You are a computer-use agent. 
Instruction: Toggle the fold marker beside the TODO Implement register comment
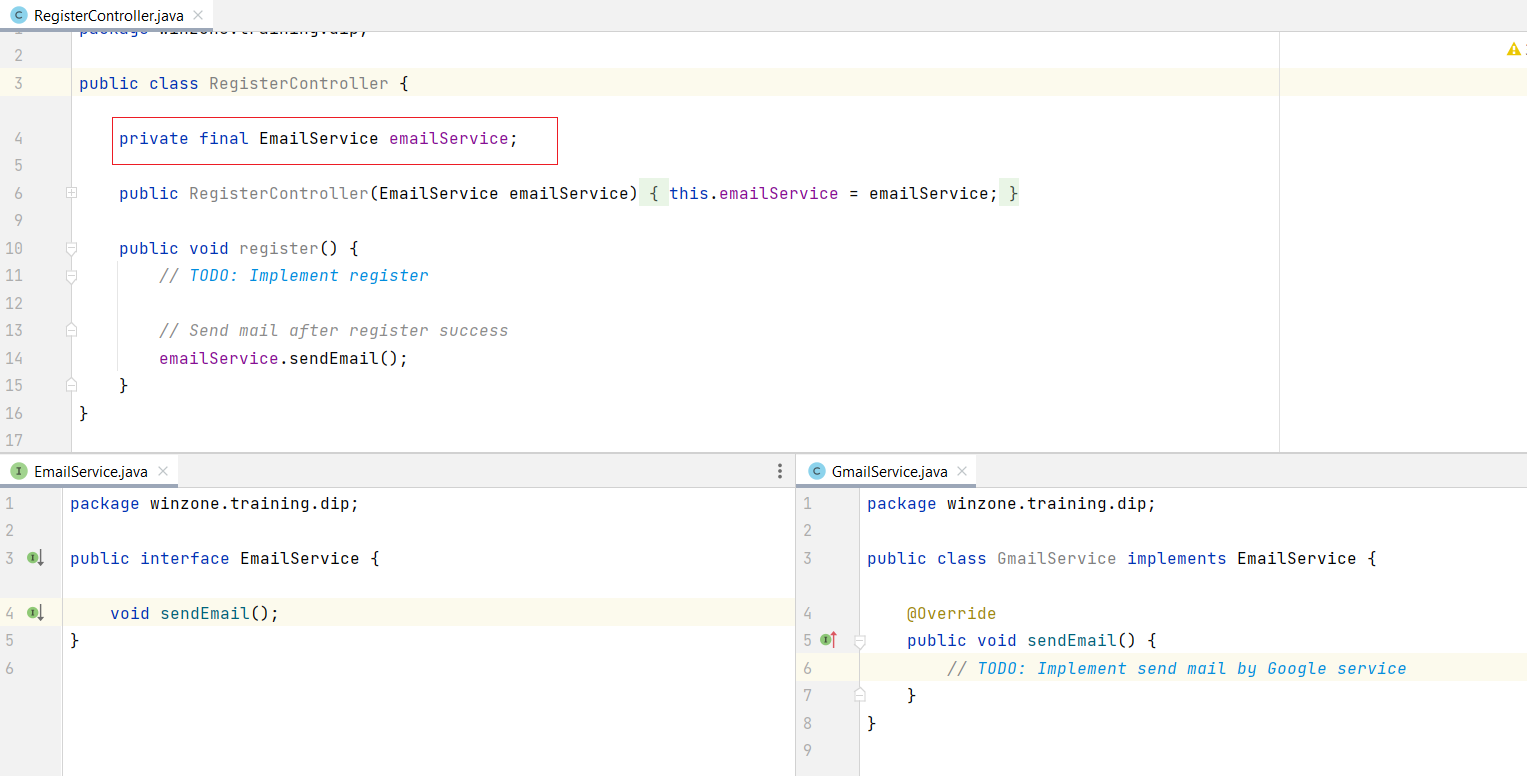coord(71,276)
